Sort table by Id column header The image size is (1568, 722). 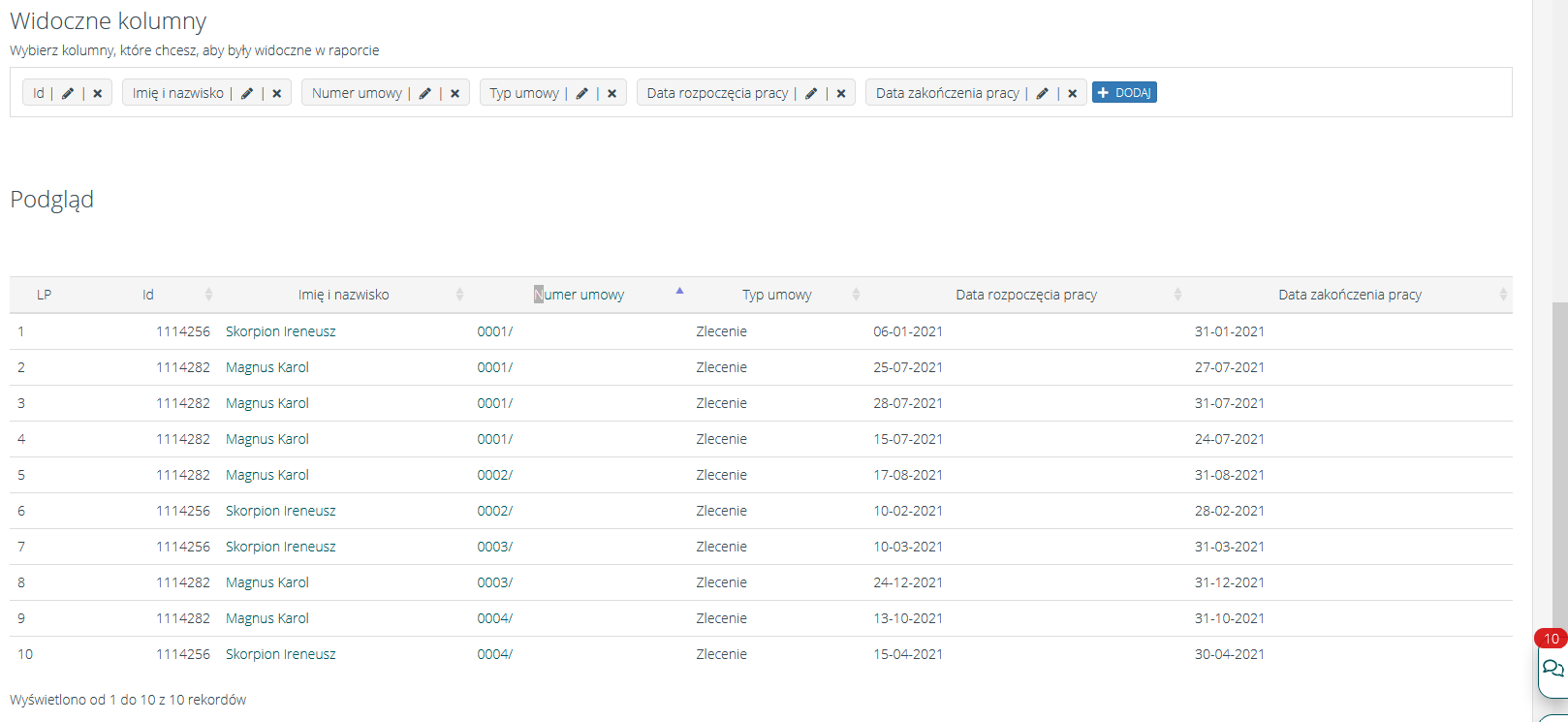[148, 295]
